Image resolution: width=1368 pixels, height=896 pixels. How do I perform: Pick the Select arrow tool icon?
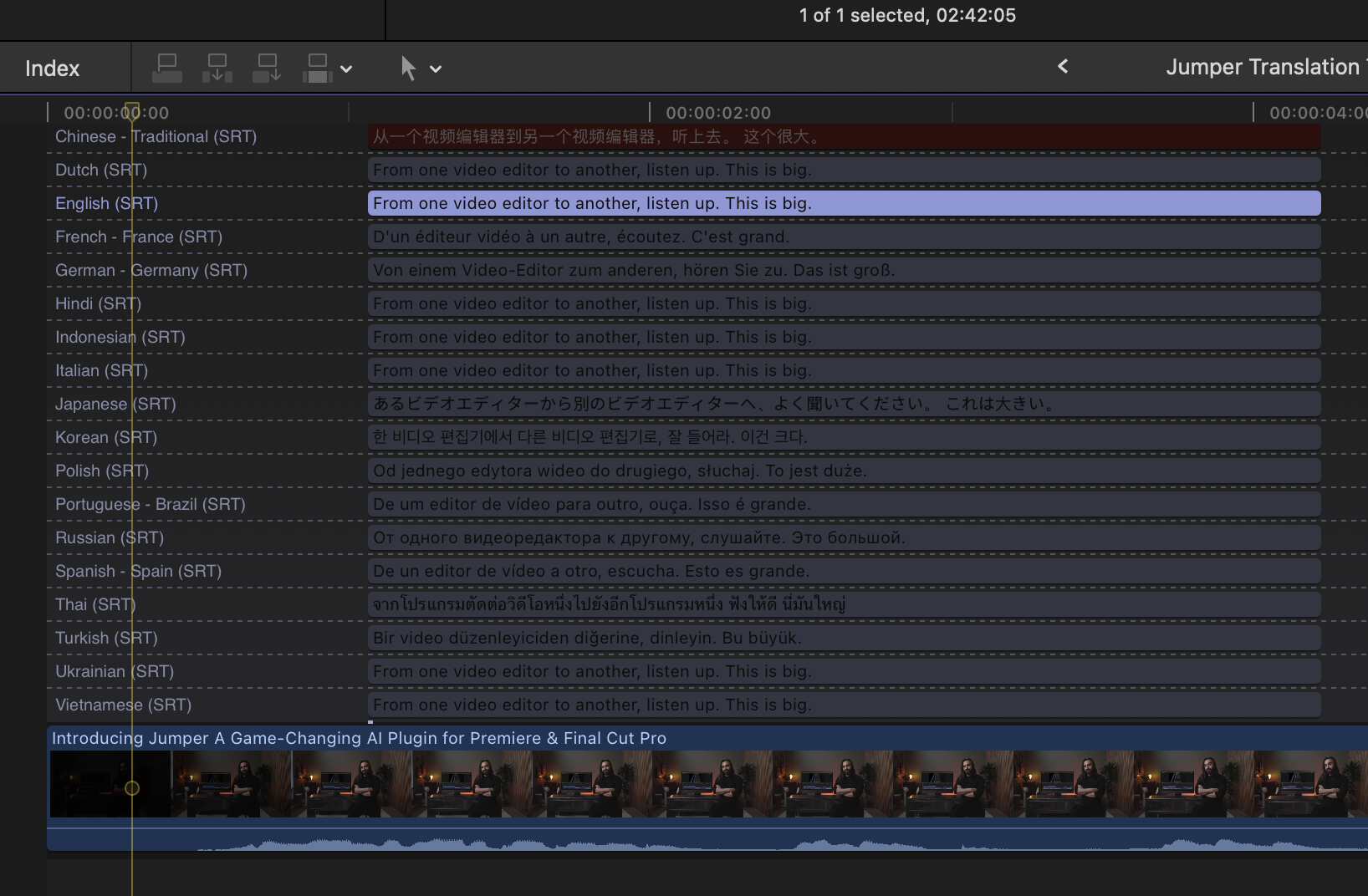[x=408, y=68]
